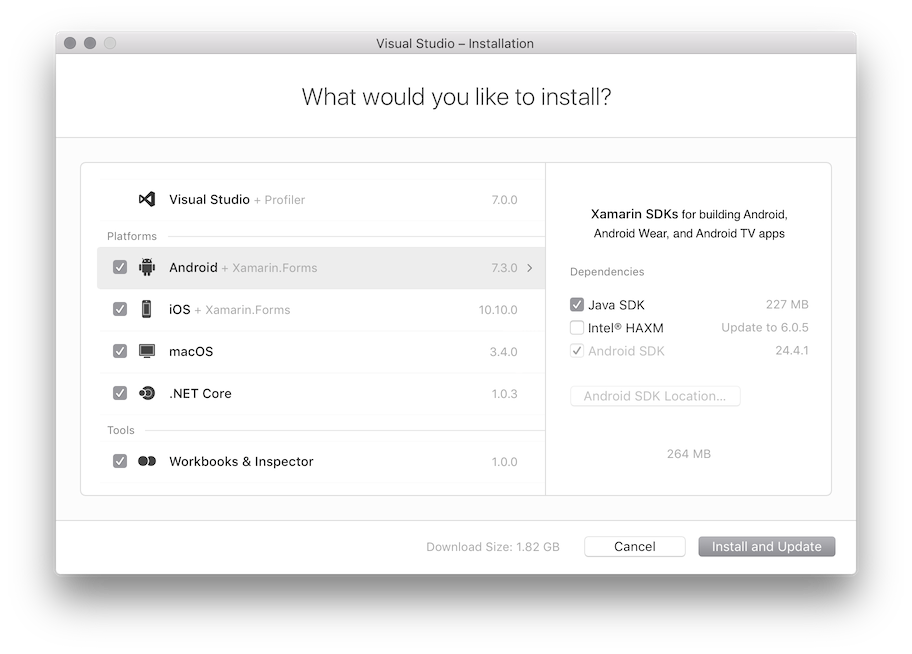Click the Platforms section header
This screenshot has height=654, width=912.
(x=132, y=236)
